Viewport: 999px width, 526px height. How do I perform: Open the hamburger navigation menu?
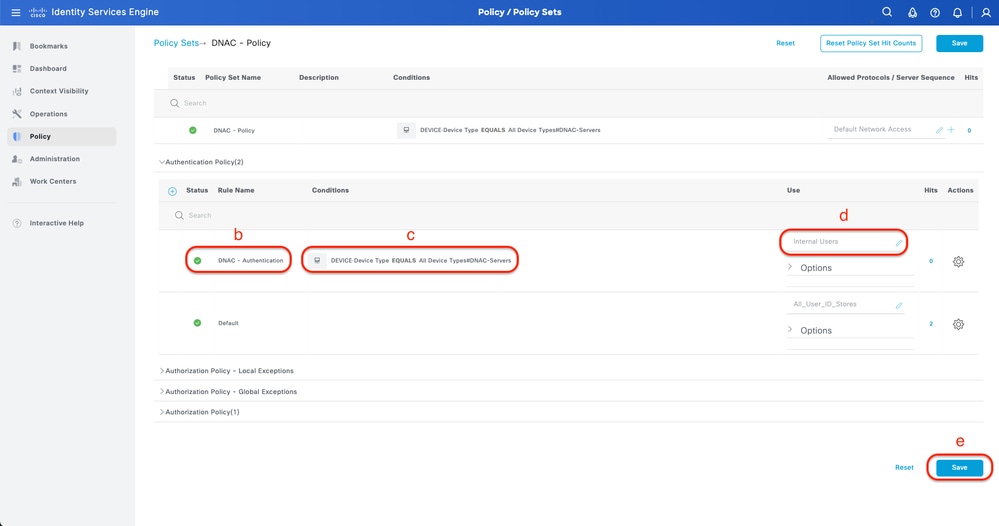coord(16,12)
